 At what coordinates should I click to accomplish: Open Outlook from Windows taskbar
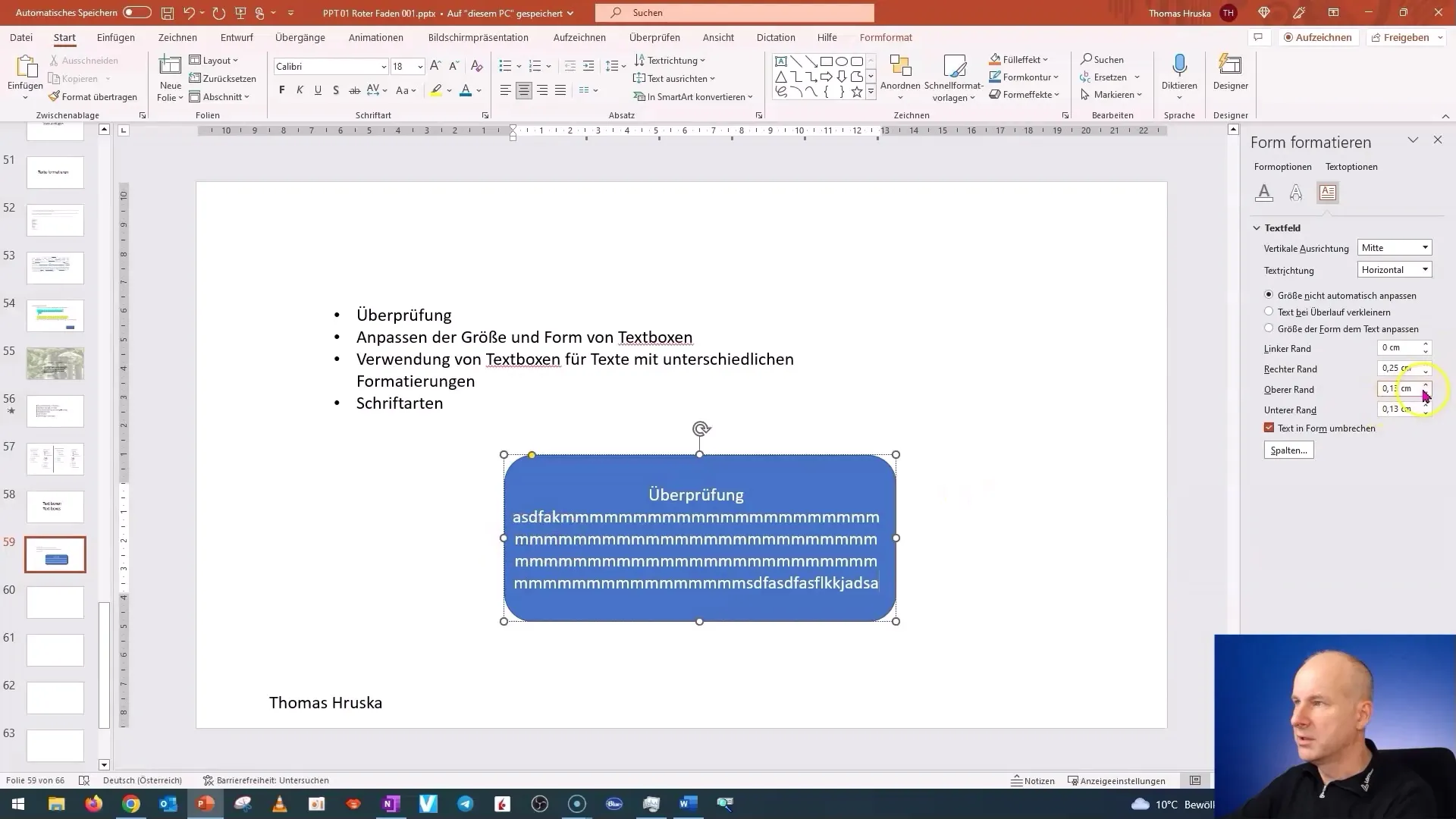(x=168, y=804)
